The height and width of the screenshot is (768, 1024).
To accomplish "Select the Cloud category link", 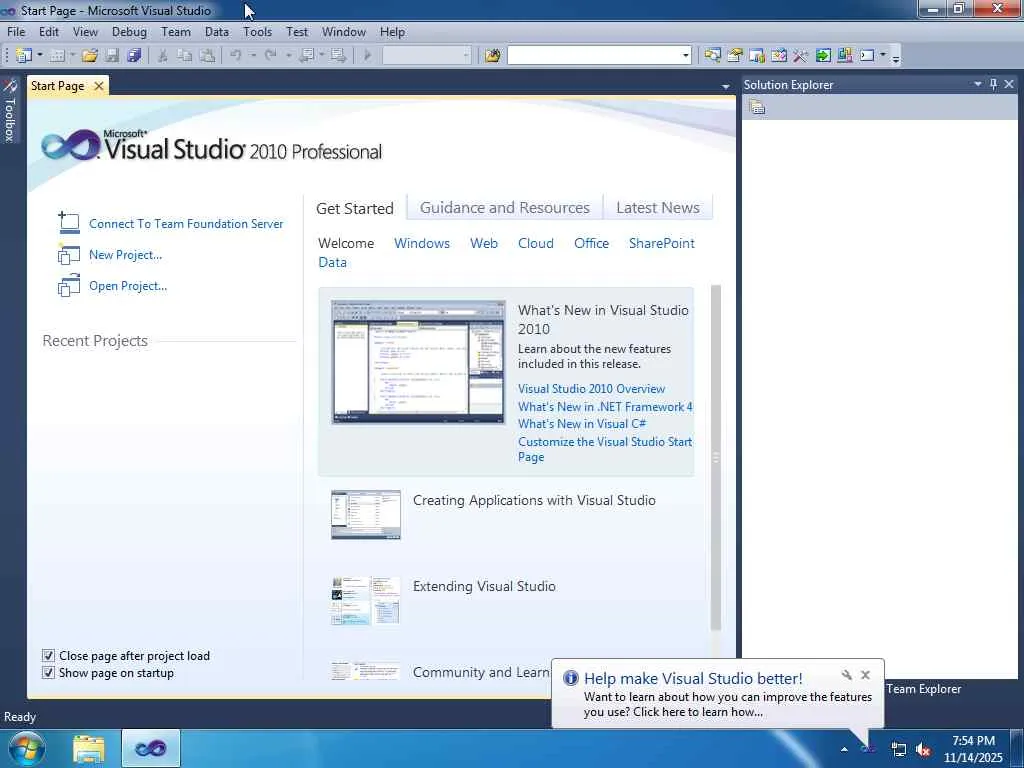I will click(536, 243).
